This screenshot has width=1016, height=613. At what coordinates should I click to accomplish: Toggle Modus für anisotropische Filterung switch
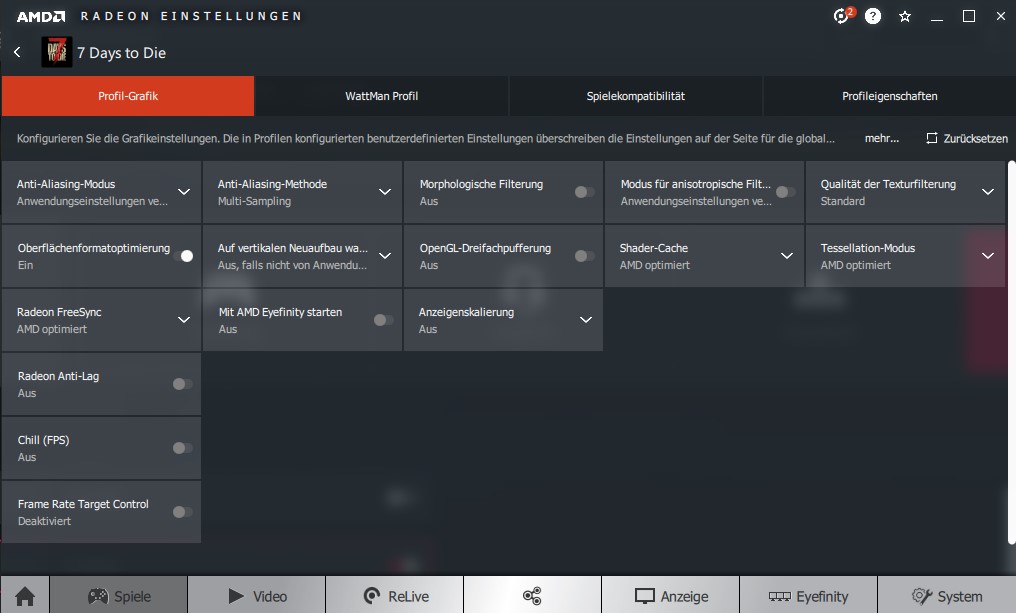point(785,192)
